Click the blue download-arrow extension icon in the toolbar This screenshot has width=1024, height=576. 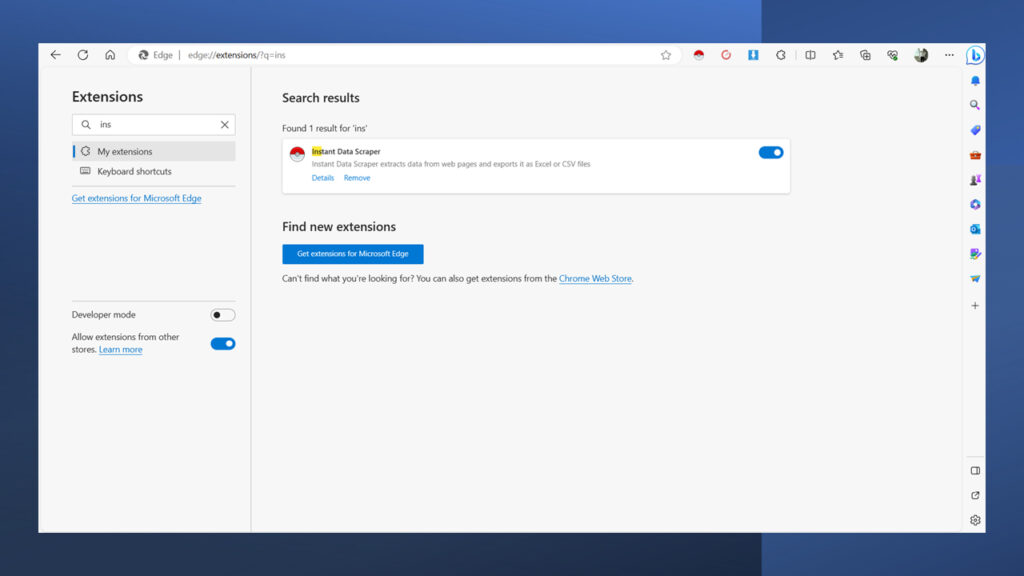753,55
